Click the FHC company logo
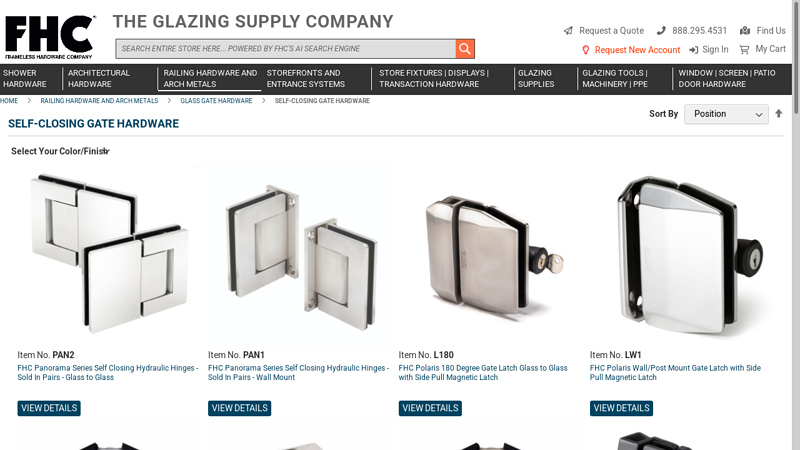 tap(50, 37)
